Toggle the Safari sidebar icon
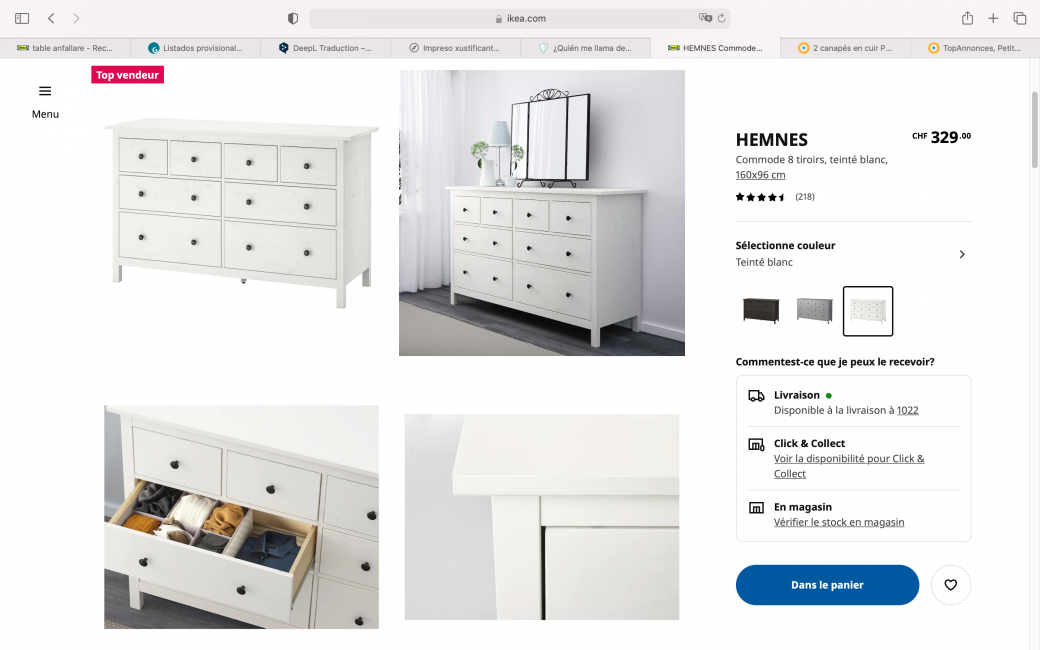Screen dimensions: 1040x650 tap(22, 19)
